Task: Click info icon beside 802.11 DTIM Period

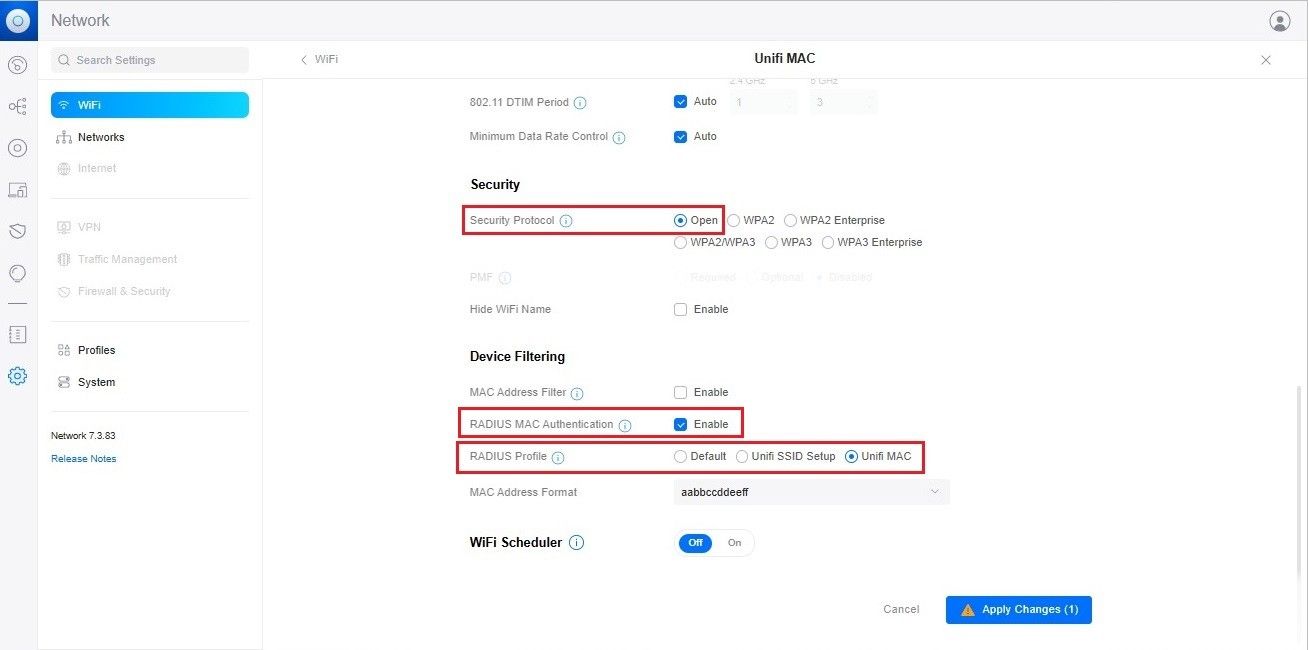Action: point(580,103)
